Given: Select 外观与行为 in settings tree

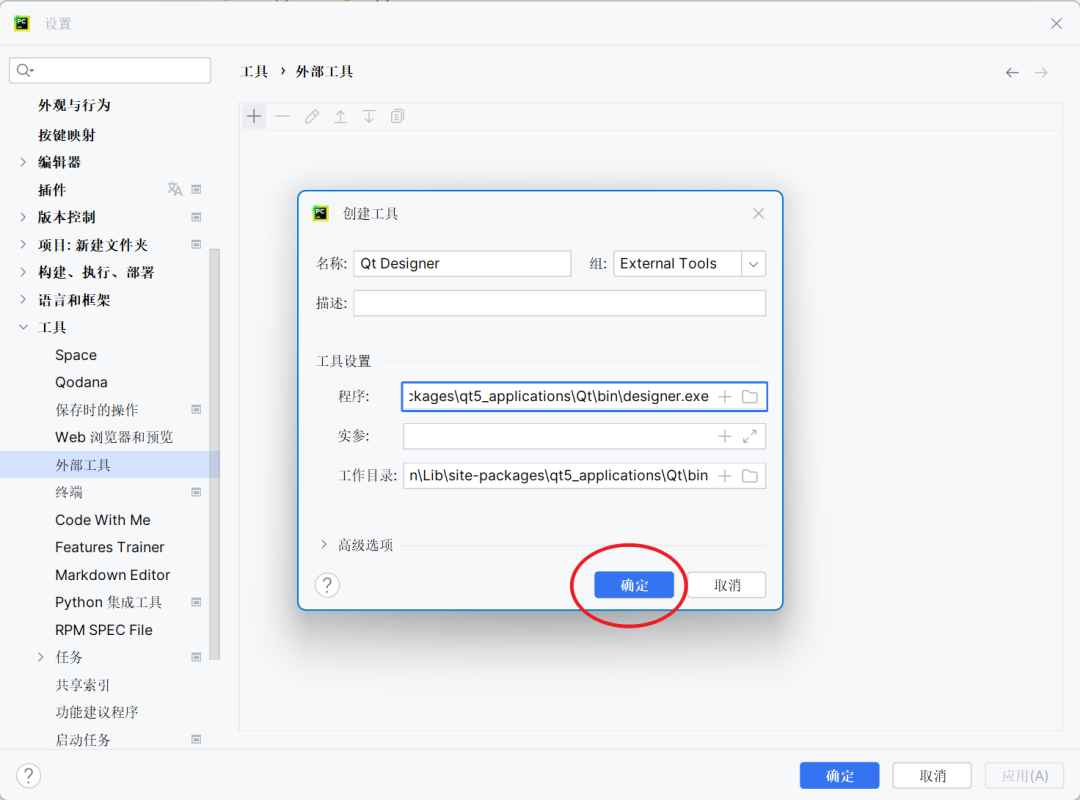Looking at the screenshot, I should [x=74, y=105].
